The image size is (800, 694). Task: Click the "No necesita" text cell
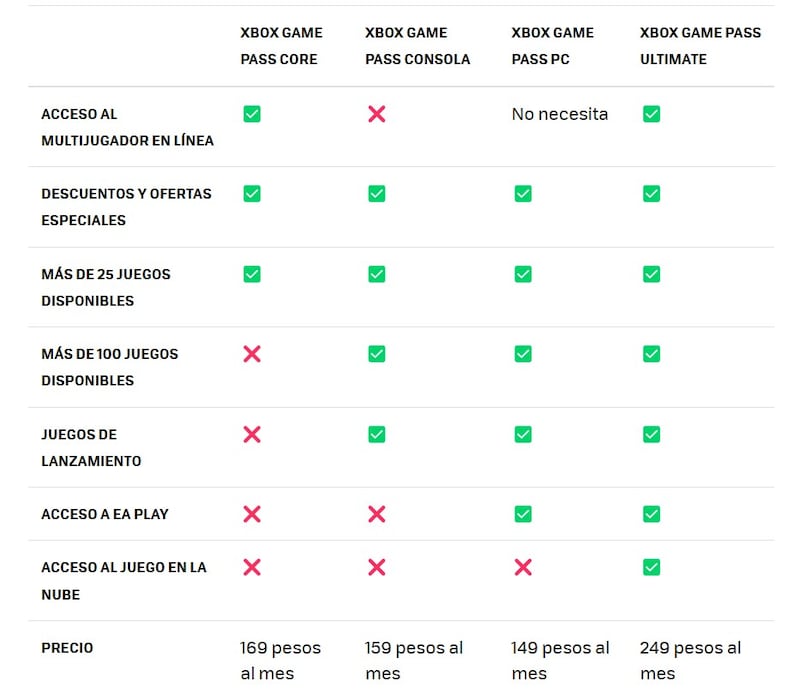coord(559,114)
